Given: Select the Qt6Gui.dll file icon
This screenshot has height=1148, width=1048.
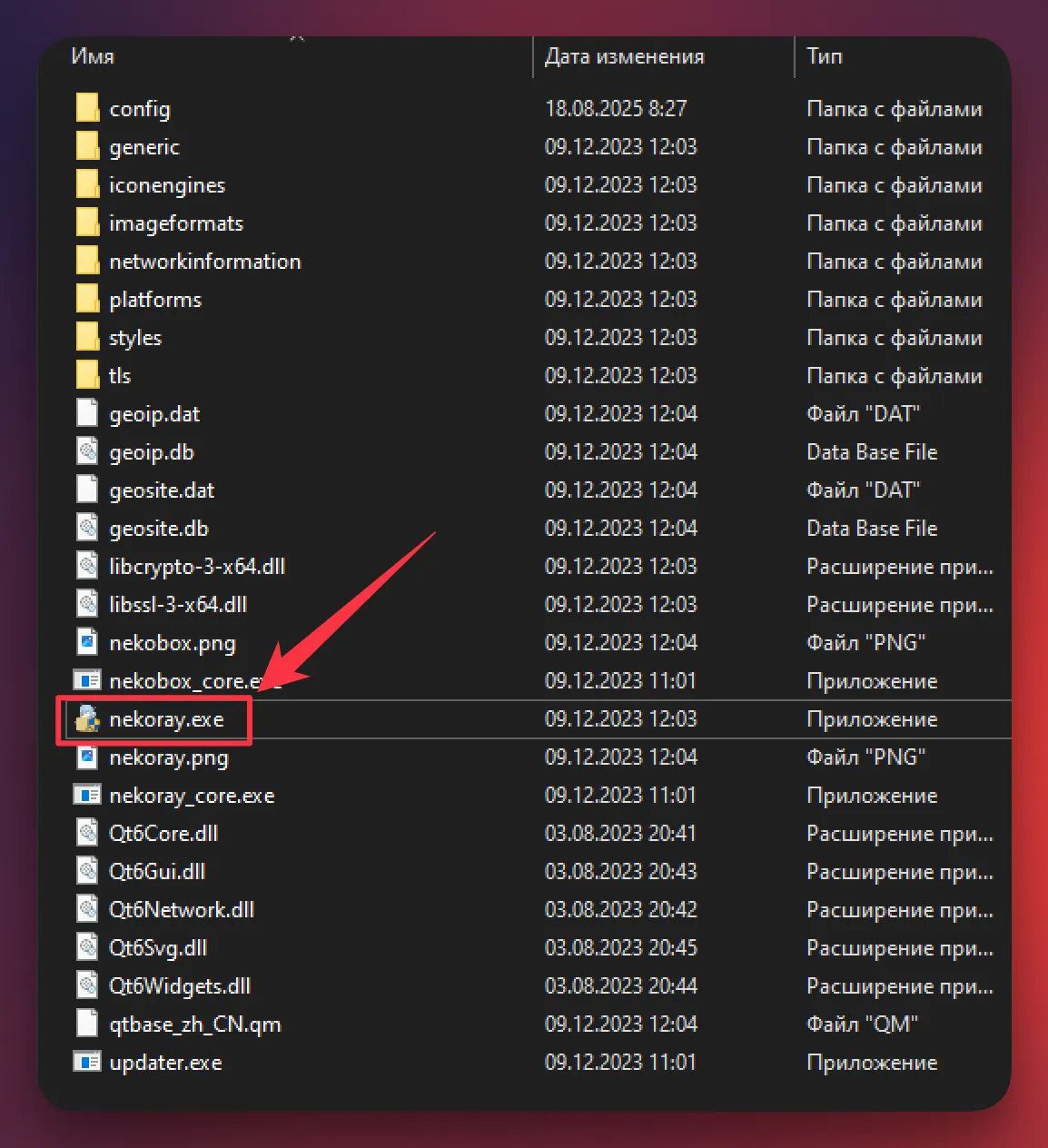Looking at the screenshot, I should click(87, 871).
